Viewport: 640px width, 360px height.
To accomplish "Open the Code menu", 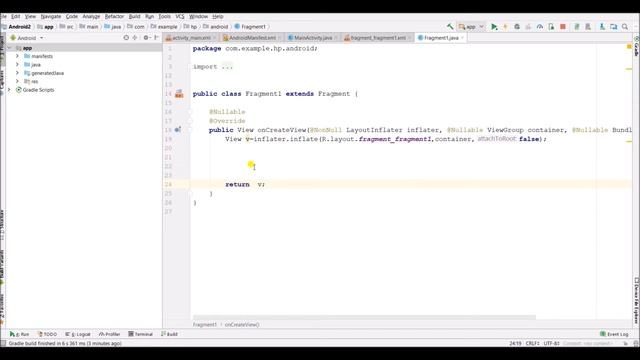I will [72, 16].
